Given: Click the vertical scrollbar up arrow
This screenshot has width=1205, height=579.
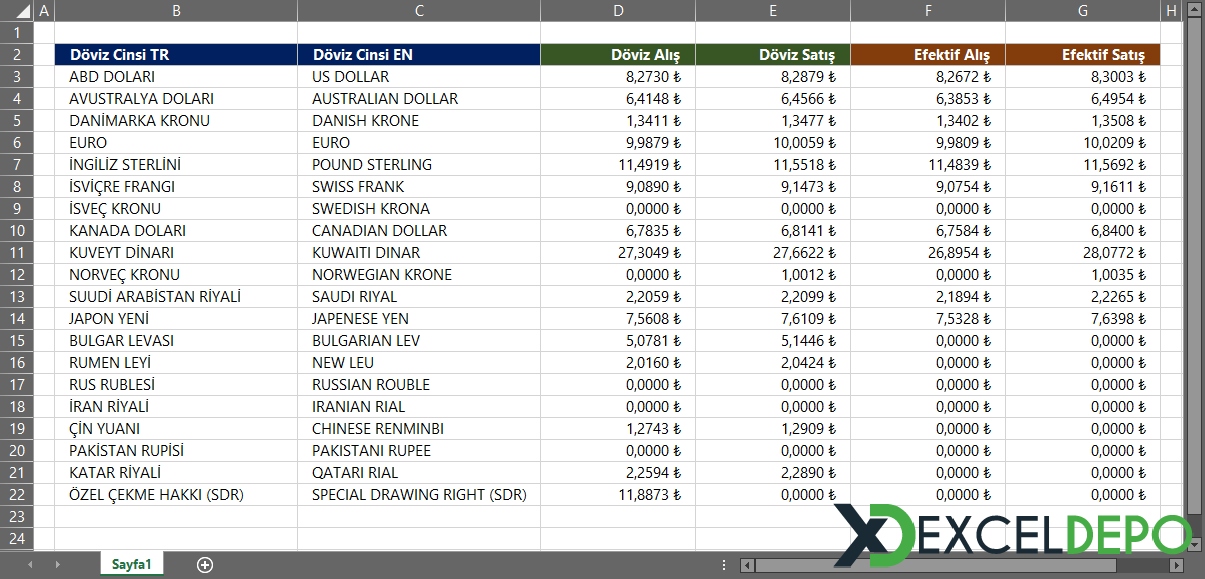Looking at the screenshot, I should click(1194, 10).
